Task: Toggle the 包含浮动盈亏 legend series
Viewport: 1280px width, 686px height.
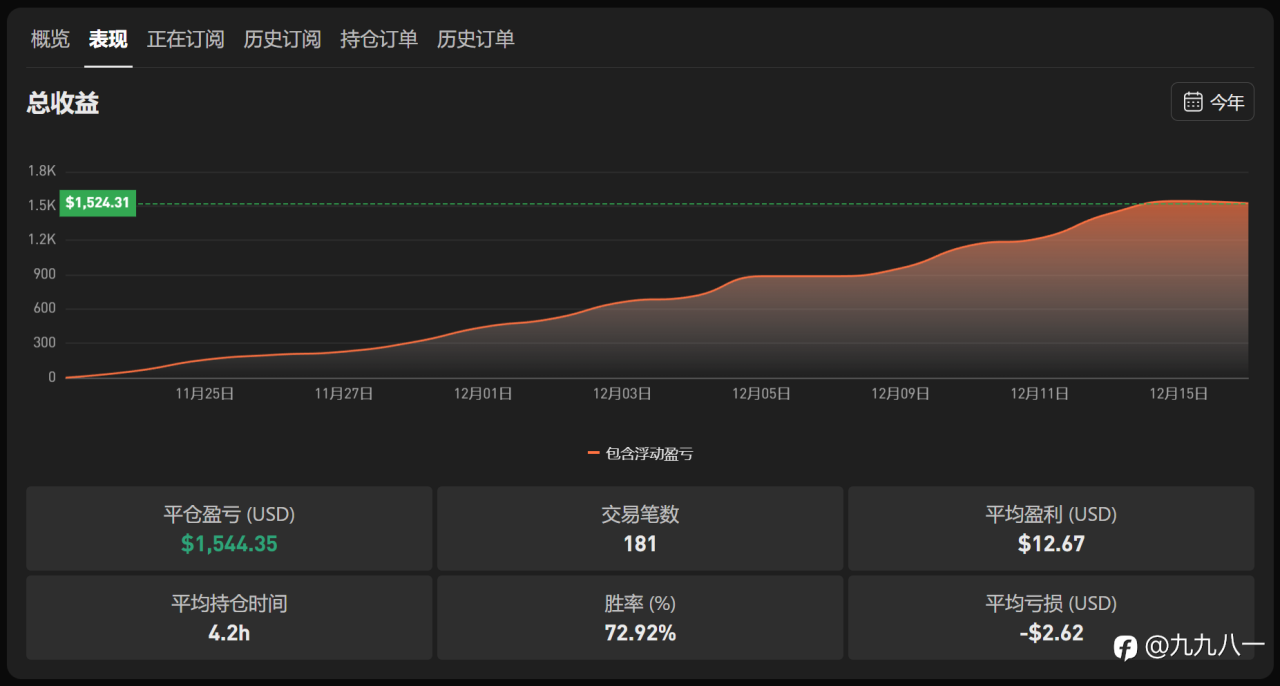Action: (640, 453)
